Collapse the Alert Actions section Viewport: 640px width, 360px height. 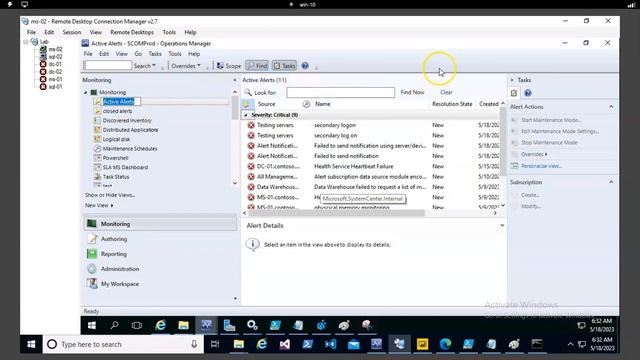coord(611,107)
